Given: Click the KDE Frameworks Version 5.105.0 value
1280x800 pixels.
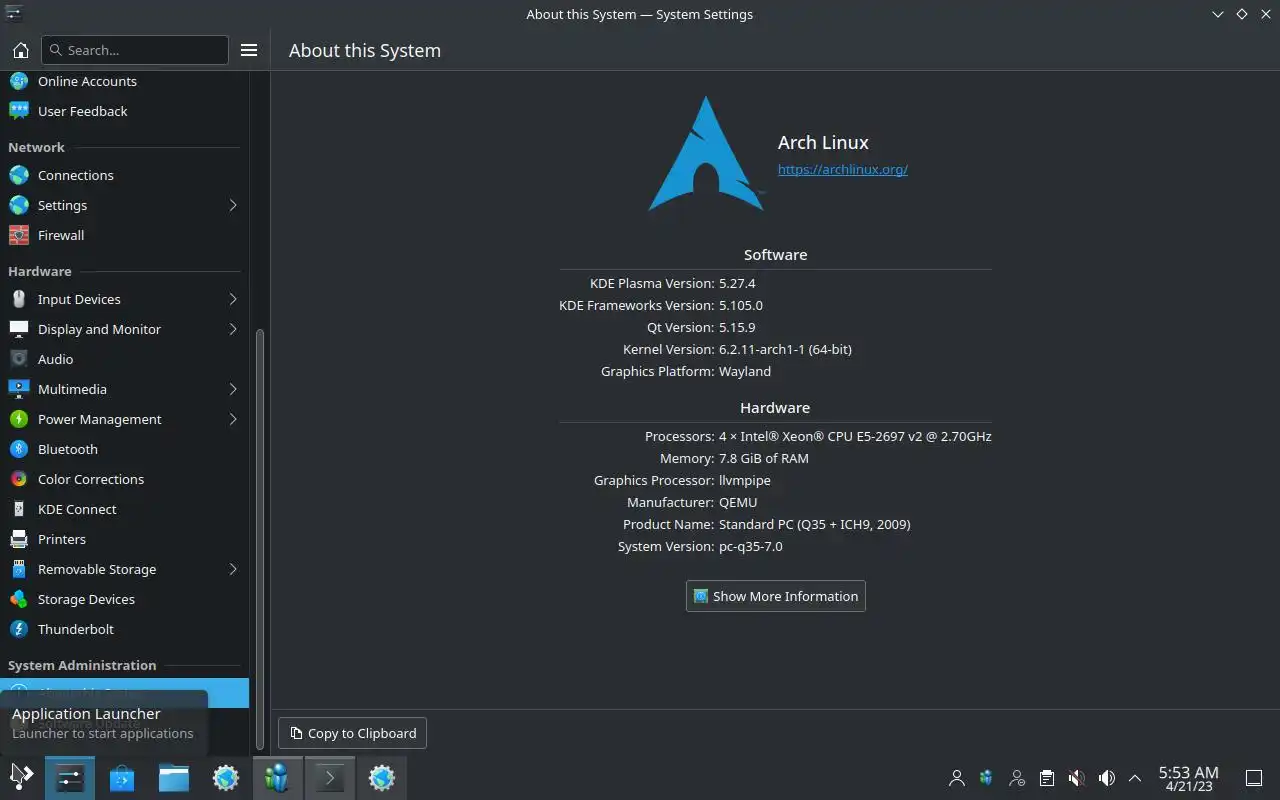Looking at the screenshot, I should [741, 305].
